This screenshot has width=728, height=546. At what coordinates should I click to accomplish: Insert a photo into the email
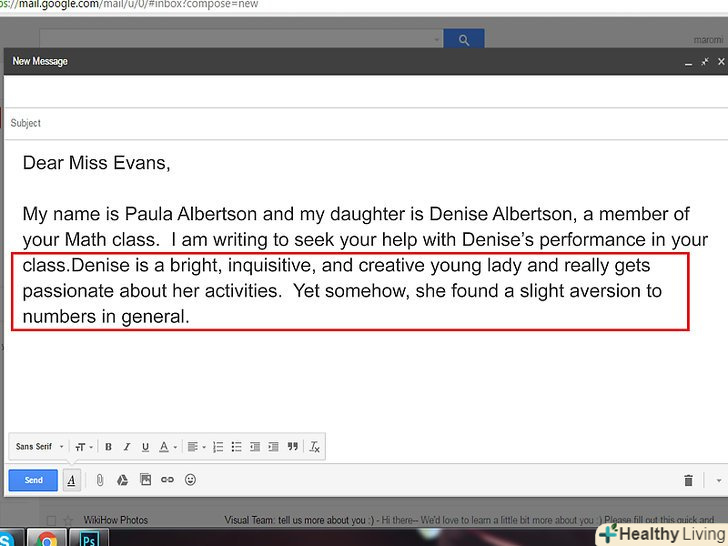click(x=145, y=480)
